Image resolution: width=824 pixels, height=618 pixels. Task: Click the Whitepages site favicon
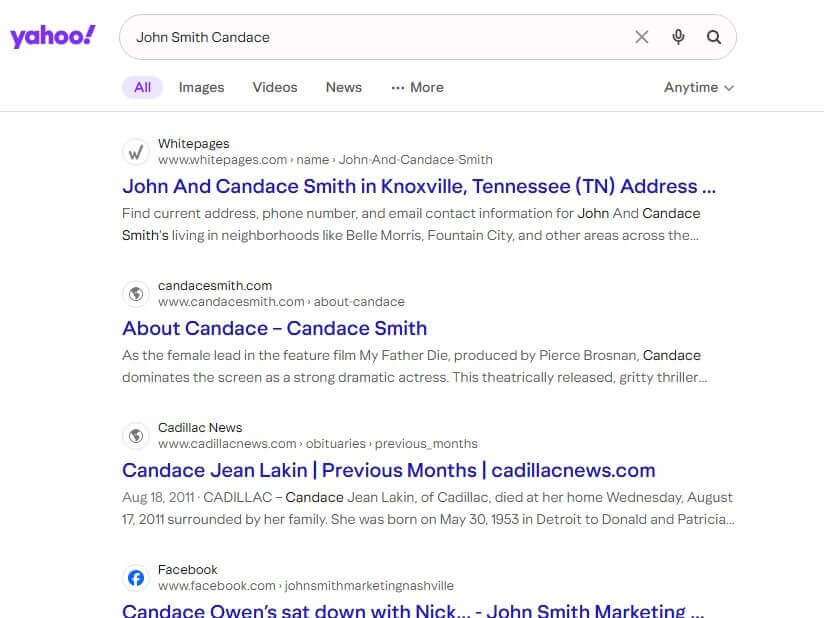pos(135,152)
